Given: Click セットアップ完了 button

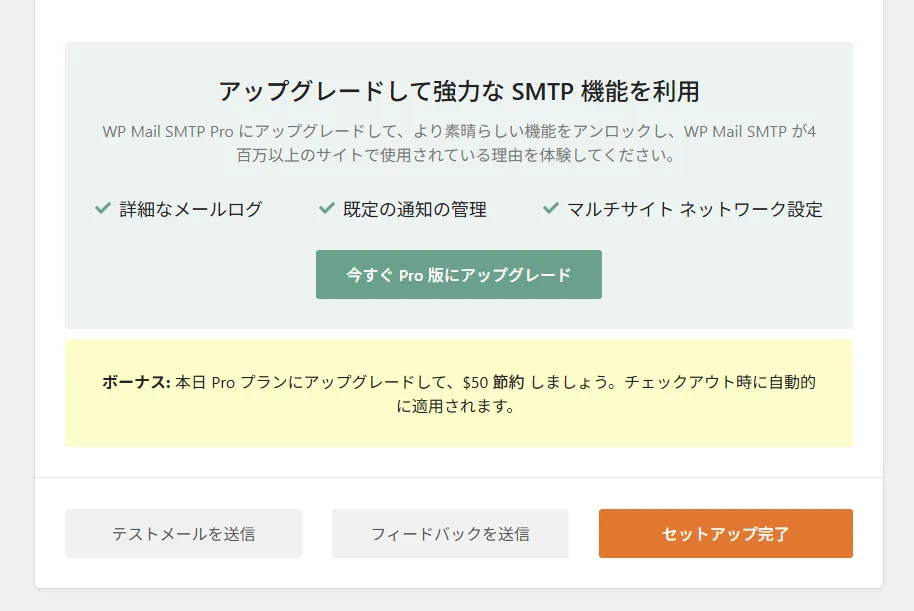Looking at the screenshot, I should [726, 533].
